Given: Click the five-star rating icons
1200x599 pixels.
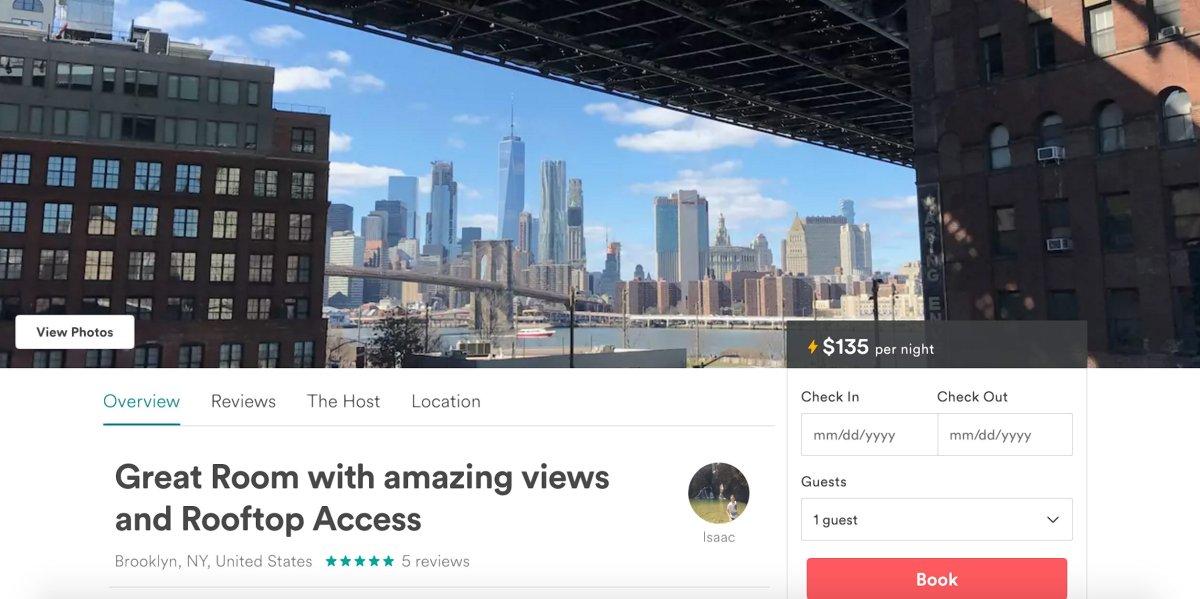Looking at the screenshot, I should click(x=360, y=561).
